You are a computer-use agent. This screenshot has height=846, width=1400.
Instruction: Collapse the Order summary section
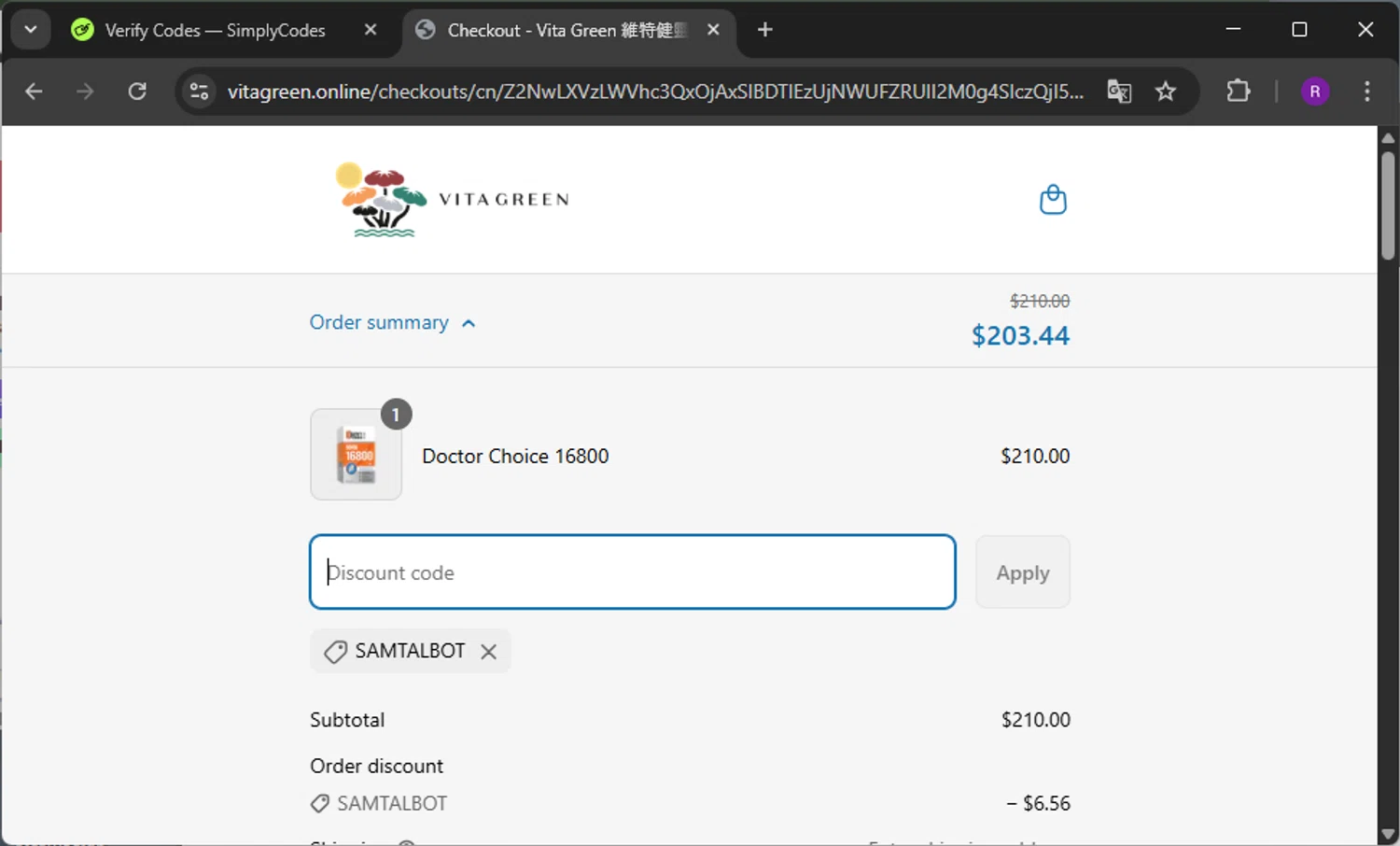tap(393, 323)
